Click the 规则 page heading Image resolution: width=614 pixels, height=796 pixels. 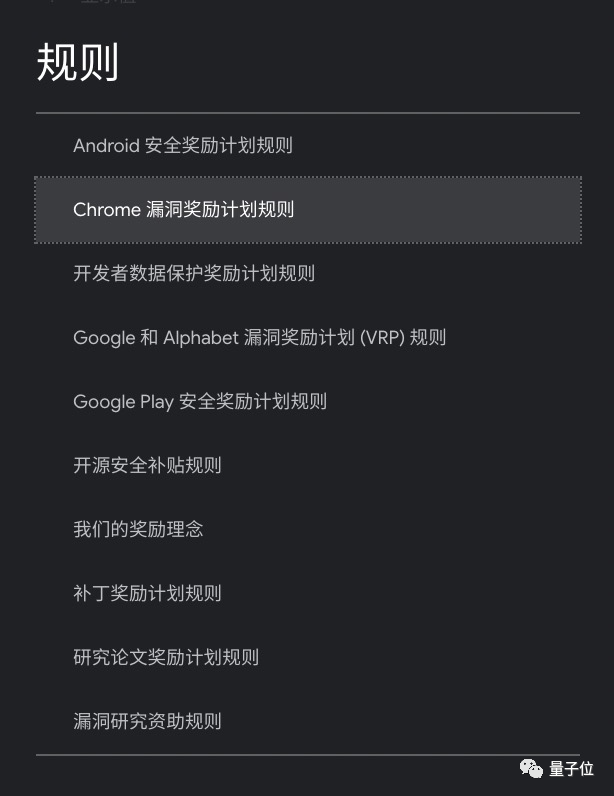click(78, 62)
